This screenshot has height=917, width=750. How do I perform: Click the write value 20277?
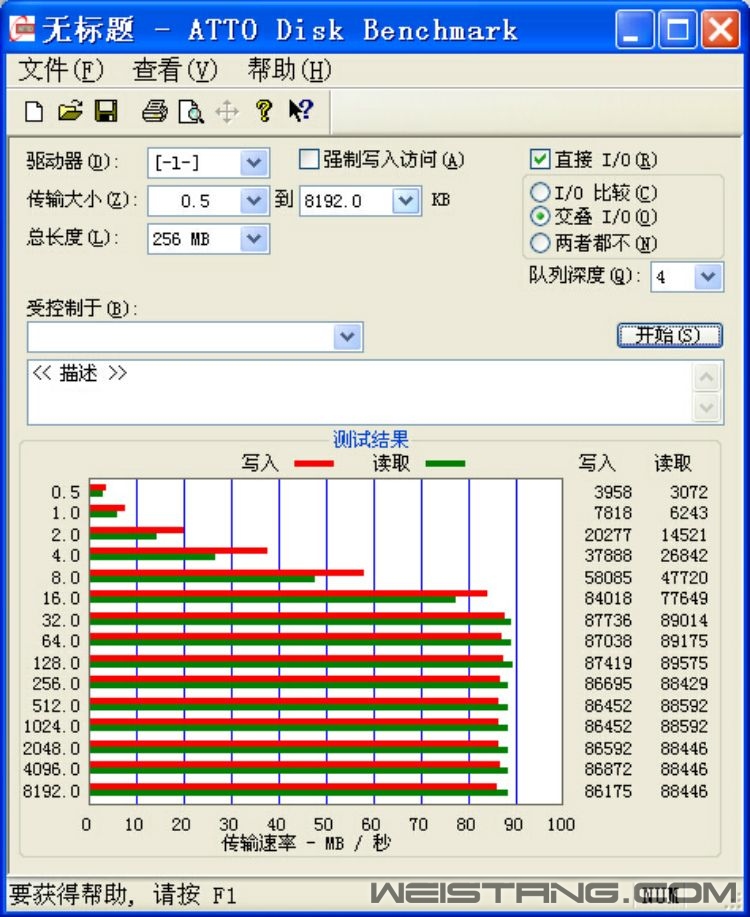(608, 535)
